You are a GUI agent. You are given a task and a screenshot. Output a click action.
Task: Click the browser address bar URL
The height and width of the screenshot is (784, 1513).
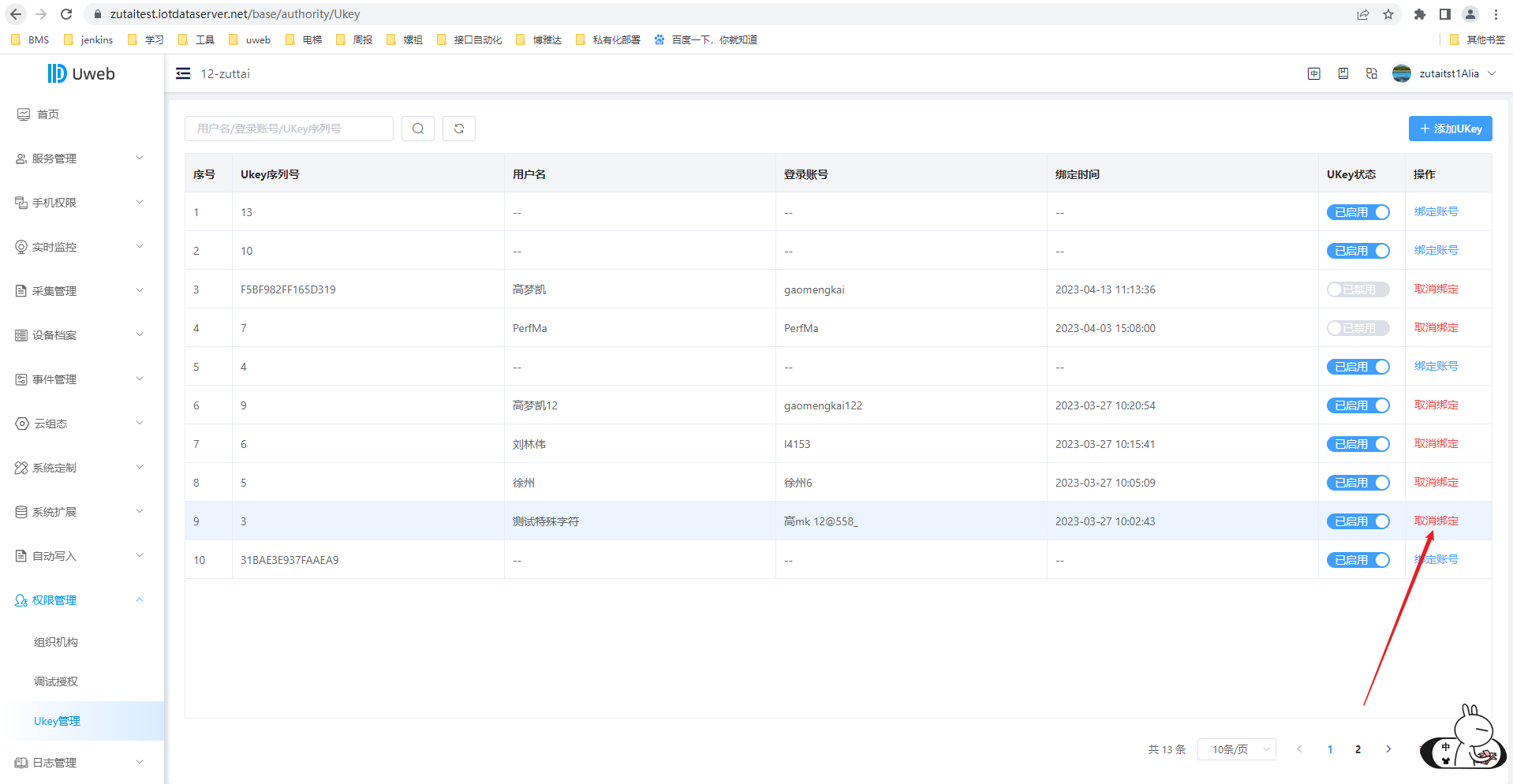235,14
